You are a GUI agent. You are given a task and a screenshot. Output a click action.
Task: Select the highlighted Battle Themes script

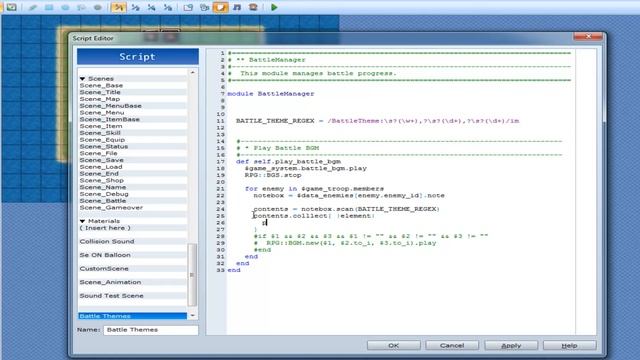click(x=133, y=316)
